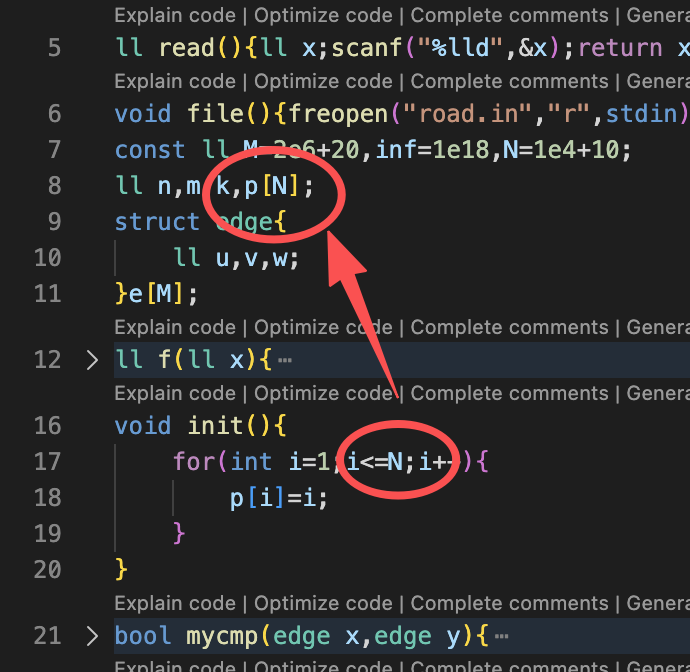Click Complete comments above bool mycmp
This screenshot has height=672, width=690.
[509, 603]
